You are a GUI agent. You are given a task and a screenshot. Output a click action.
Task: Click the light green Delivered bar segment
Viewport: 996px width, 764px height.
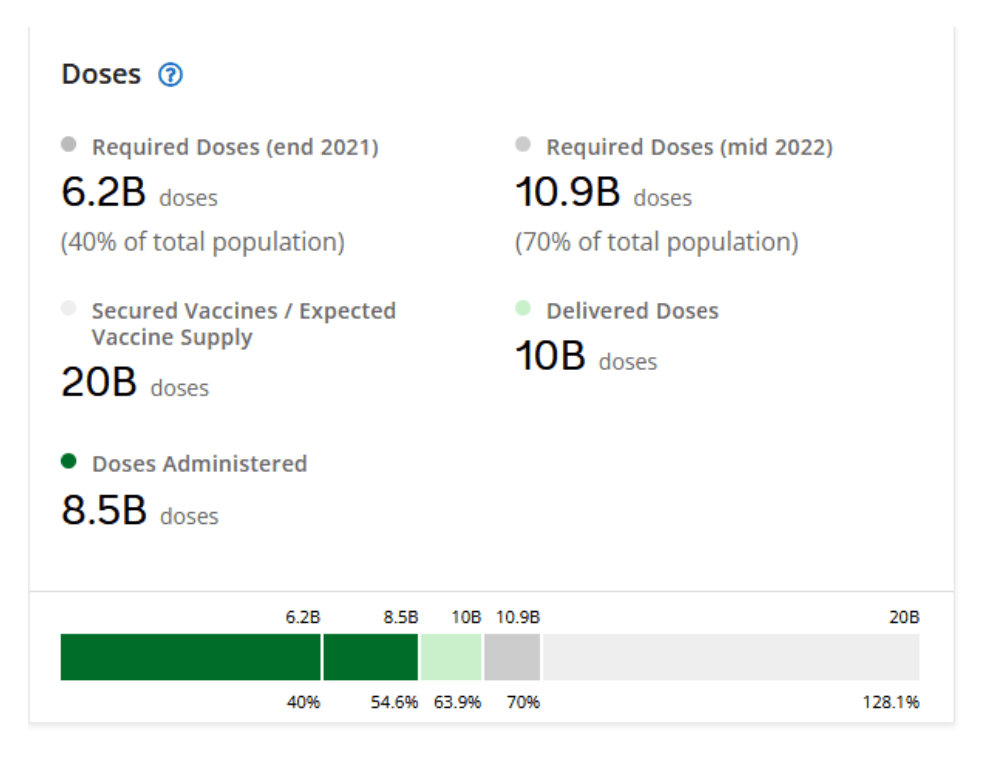[451, 657]
